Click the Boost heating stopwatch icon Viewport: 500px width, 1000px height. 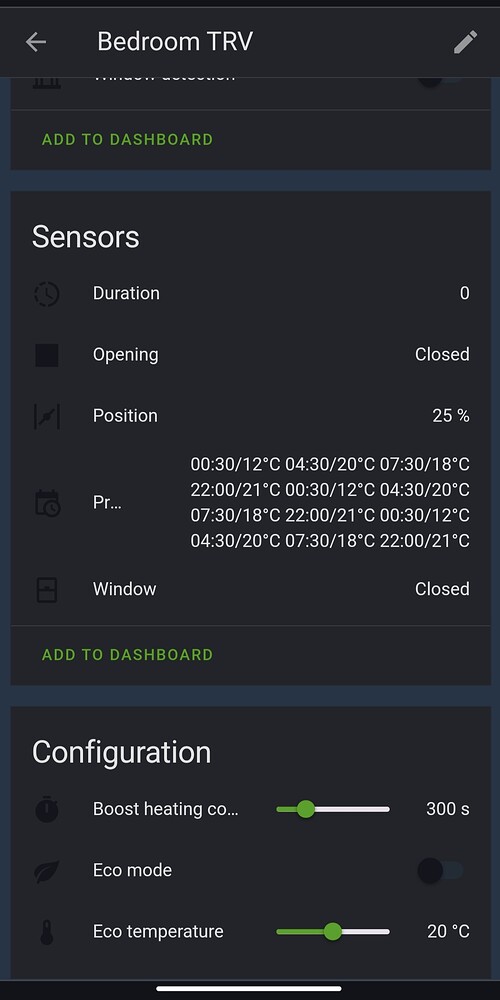coord(47,809)
